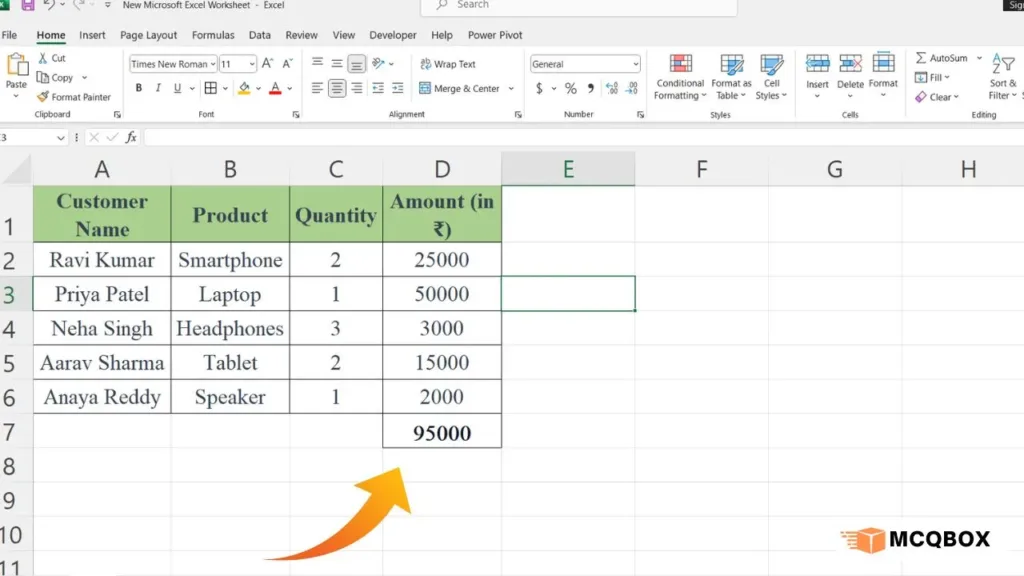
Task: Toggle bold formatting
Action: 139,88
